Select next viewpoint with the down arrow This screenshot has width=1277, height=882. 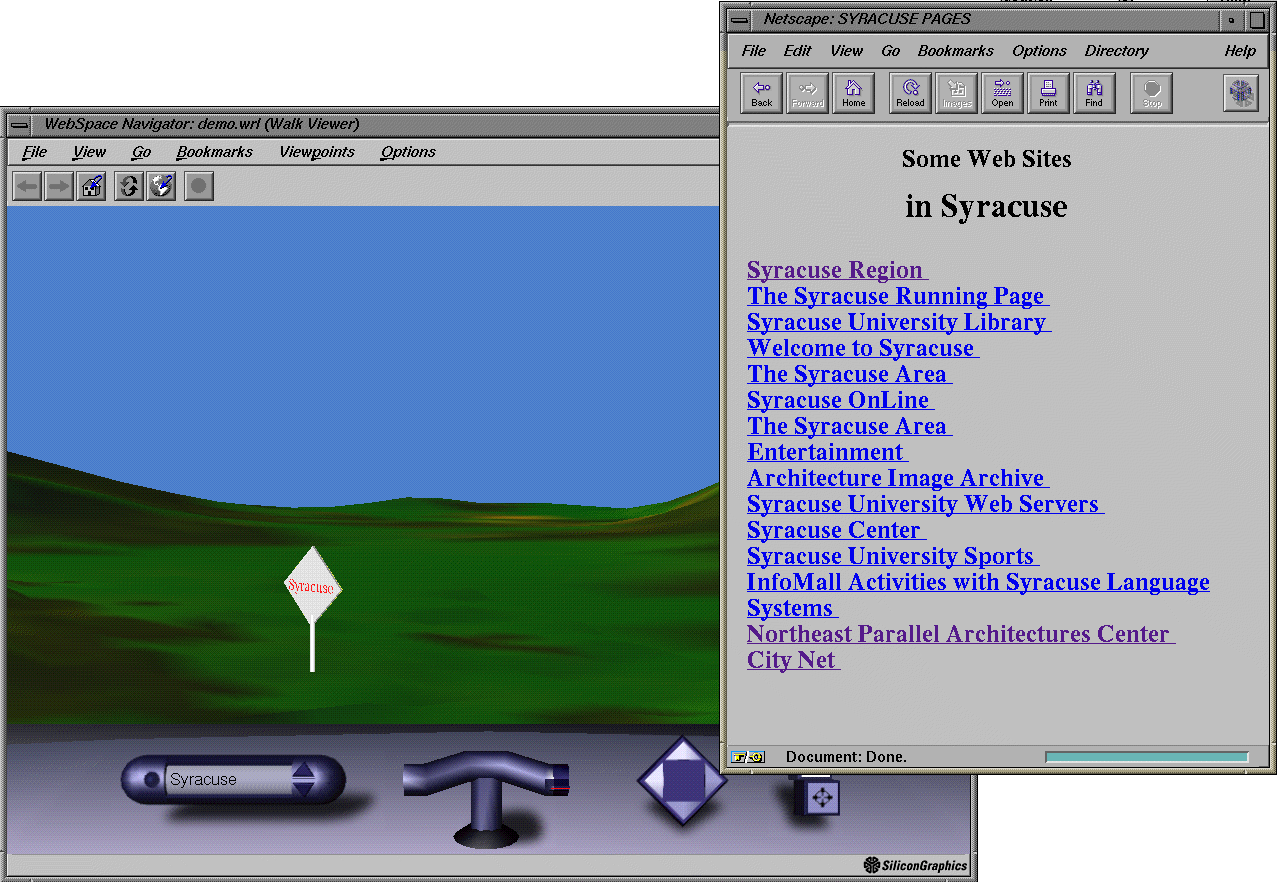click(303, 789)
